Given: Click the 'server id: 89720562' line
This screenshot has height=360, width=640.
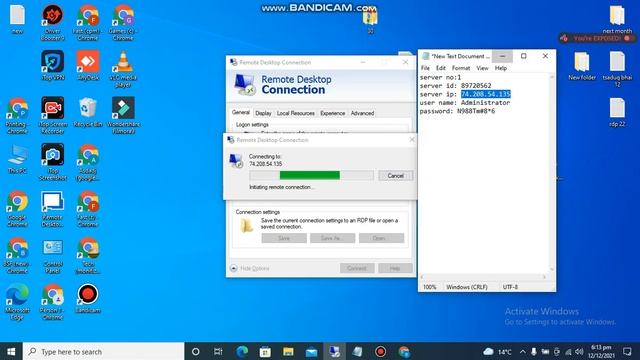Looking at the screenshot, I should click(x=455, y=86).
